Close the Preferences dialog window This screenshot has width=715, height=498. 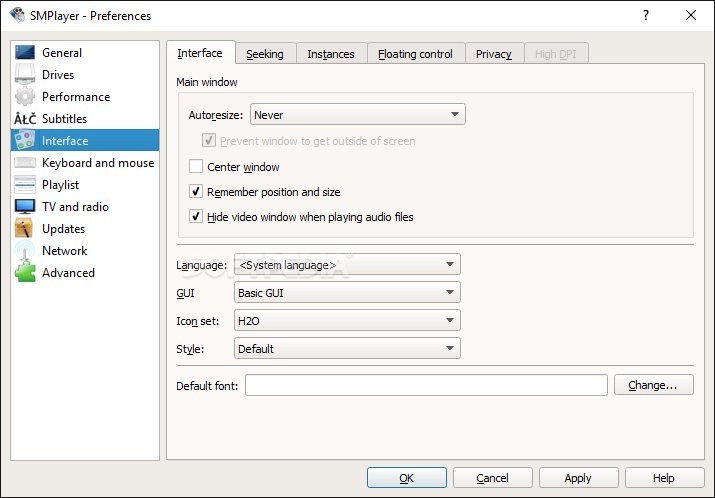[x=691, y=15]
